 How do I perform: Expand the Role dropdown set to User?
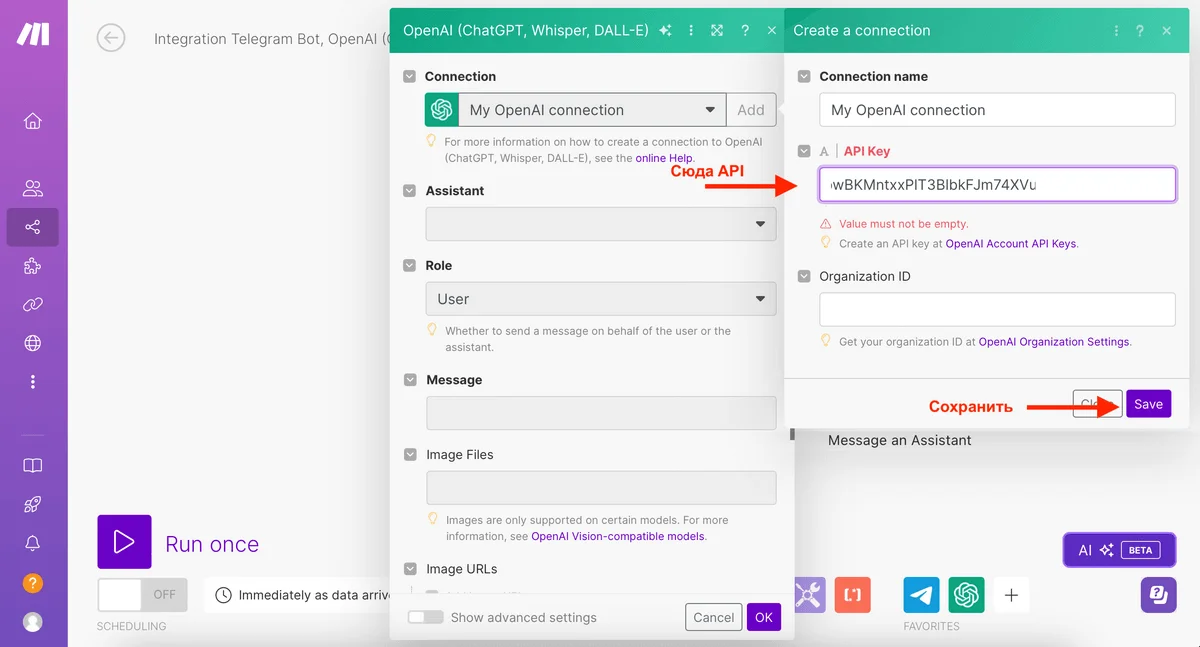click(600, 299)
